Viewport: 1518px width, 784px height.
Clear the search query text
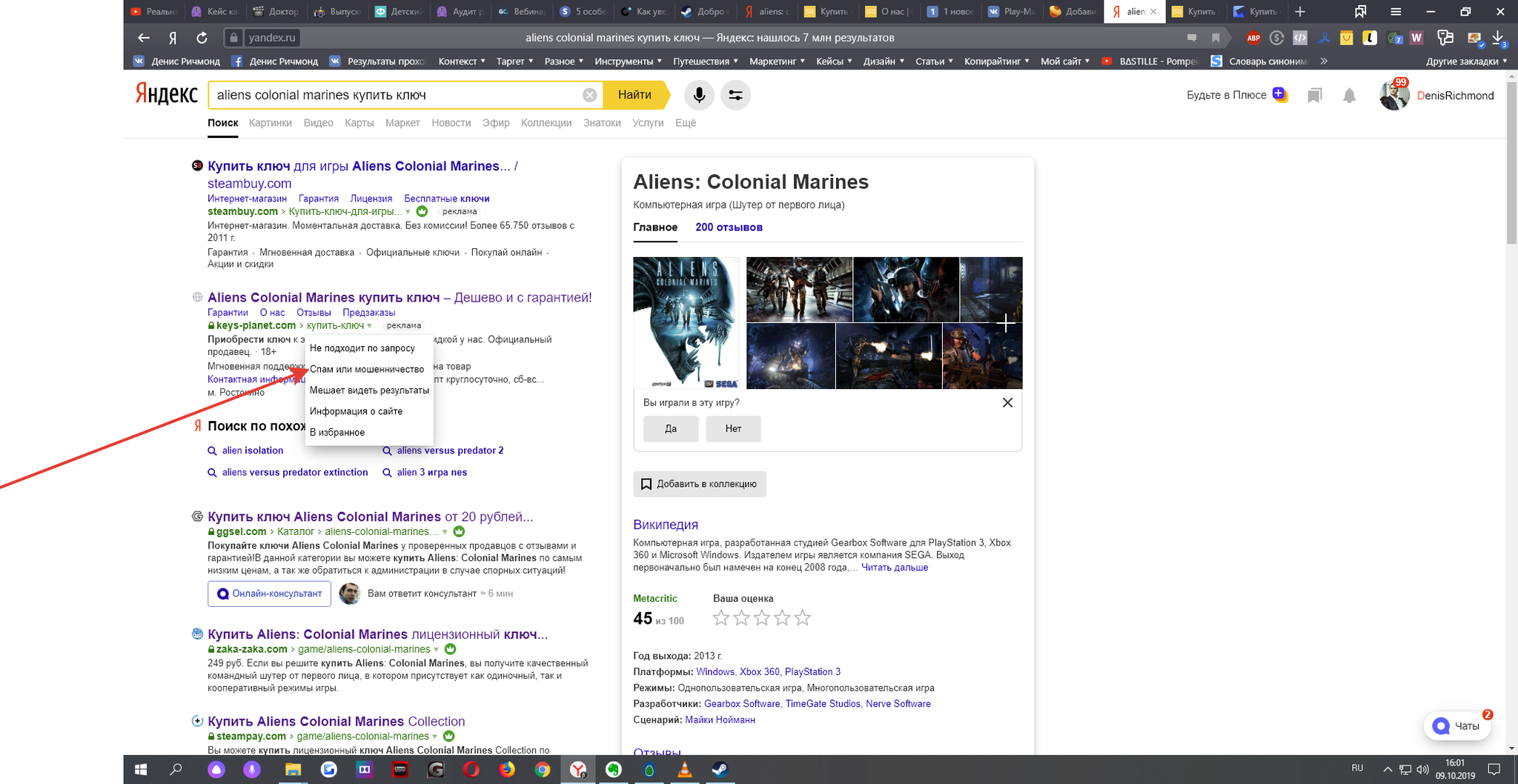[x=589, y=95]
